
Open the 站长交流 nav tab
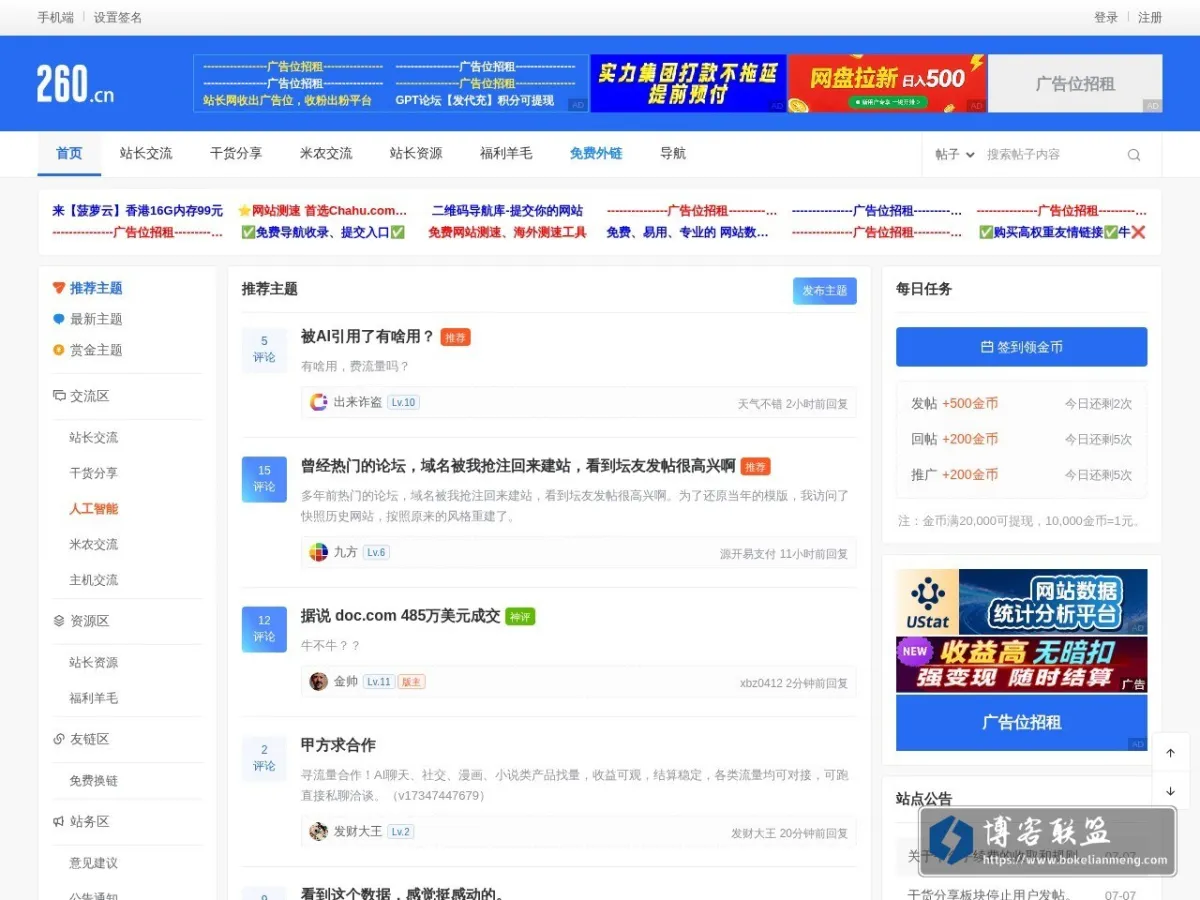pos(146,153)
